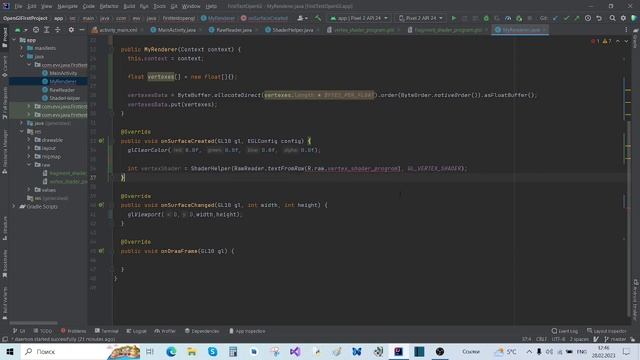Image resolution: width=640 pixels, height=360 pixels.
Task: Open the Terminal tool window
Action: point(107,331)
